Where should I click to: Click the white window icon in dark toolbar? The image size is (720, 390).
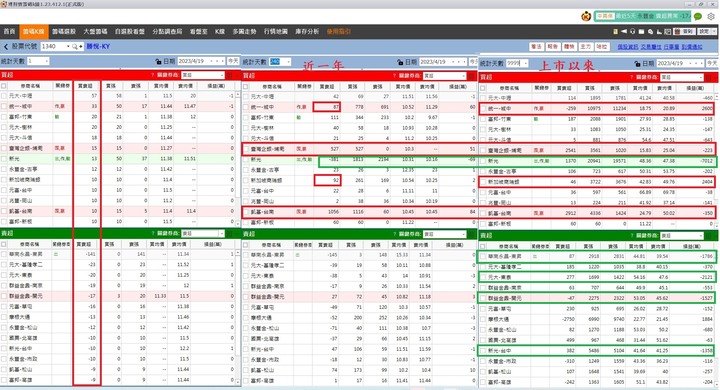pyautogui.click(x=641, y=32)
